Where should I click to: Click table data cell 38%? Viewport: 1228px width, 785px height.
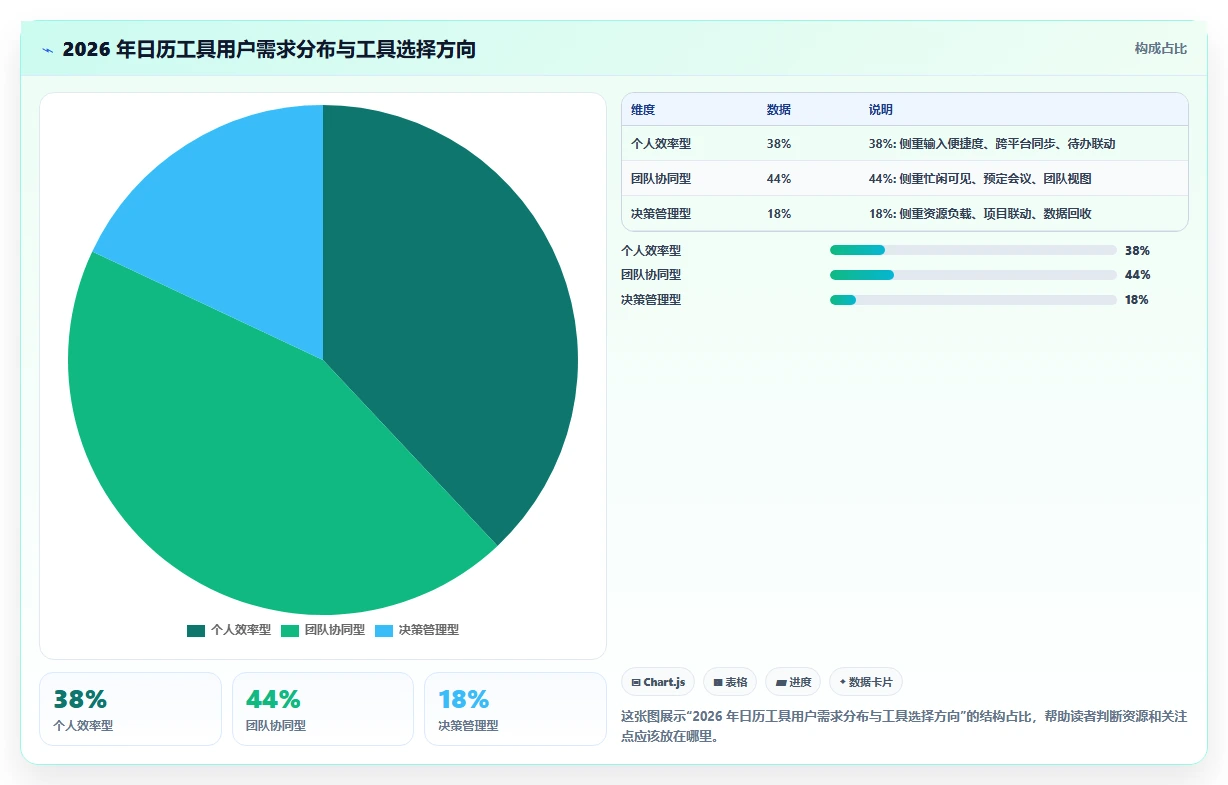pyautogui.click(x=779, y=144)
